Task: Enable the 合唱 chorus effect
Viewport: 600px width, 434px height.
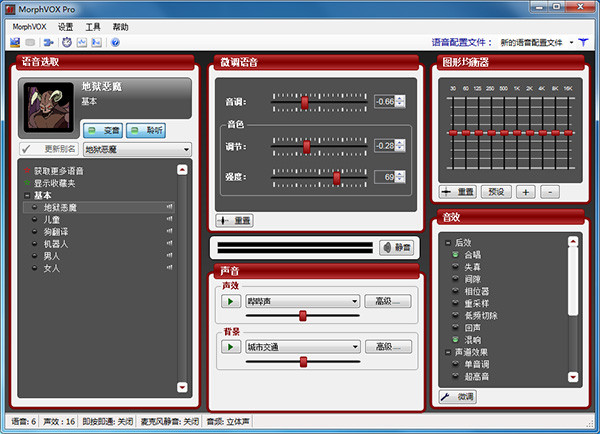Action: pyautogui.click(x=455, y=255)
